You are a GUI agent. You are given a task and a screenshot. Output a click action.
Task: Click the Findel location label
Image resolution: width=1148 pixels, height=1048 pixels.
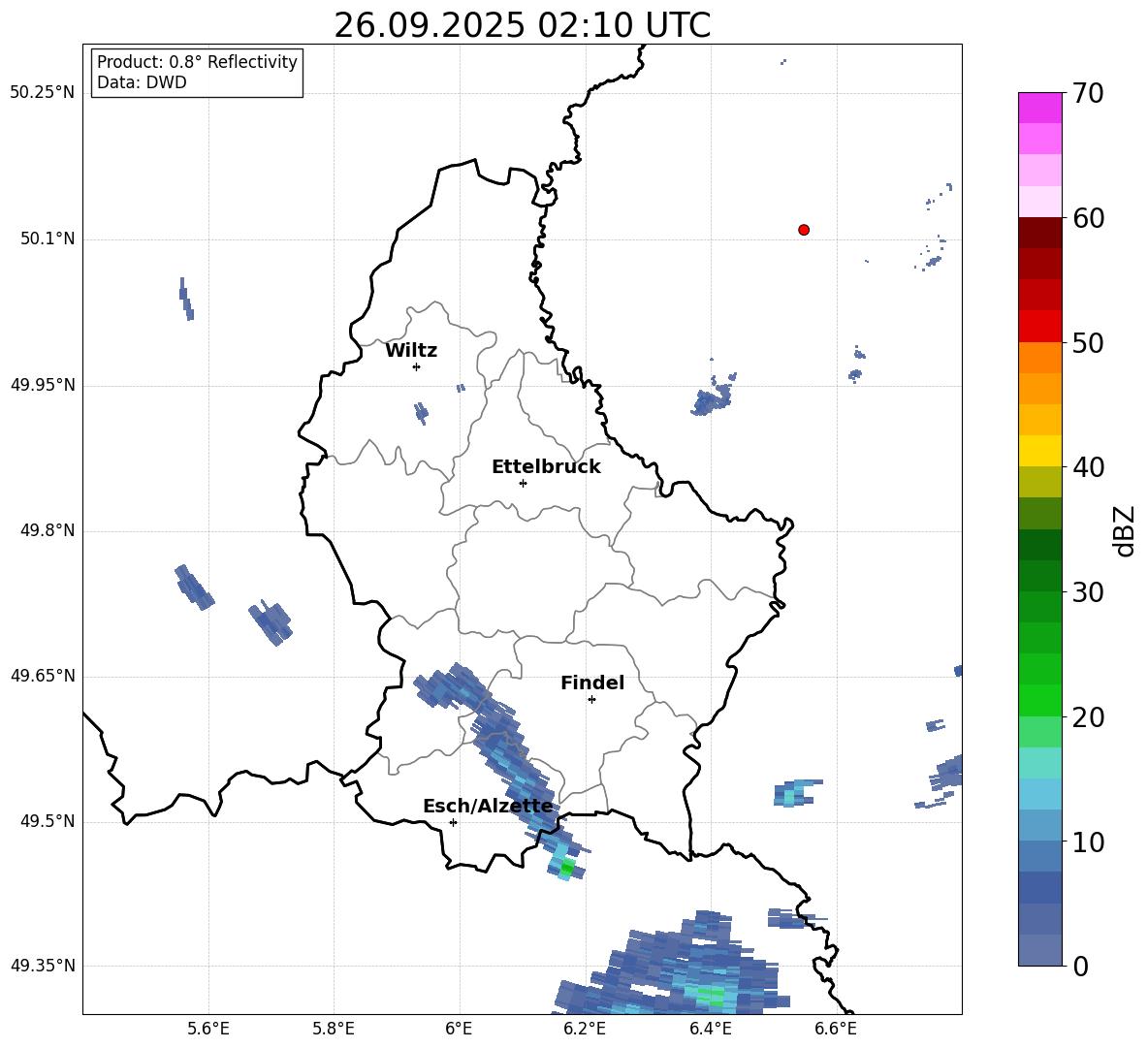592,683
